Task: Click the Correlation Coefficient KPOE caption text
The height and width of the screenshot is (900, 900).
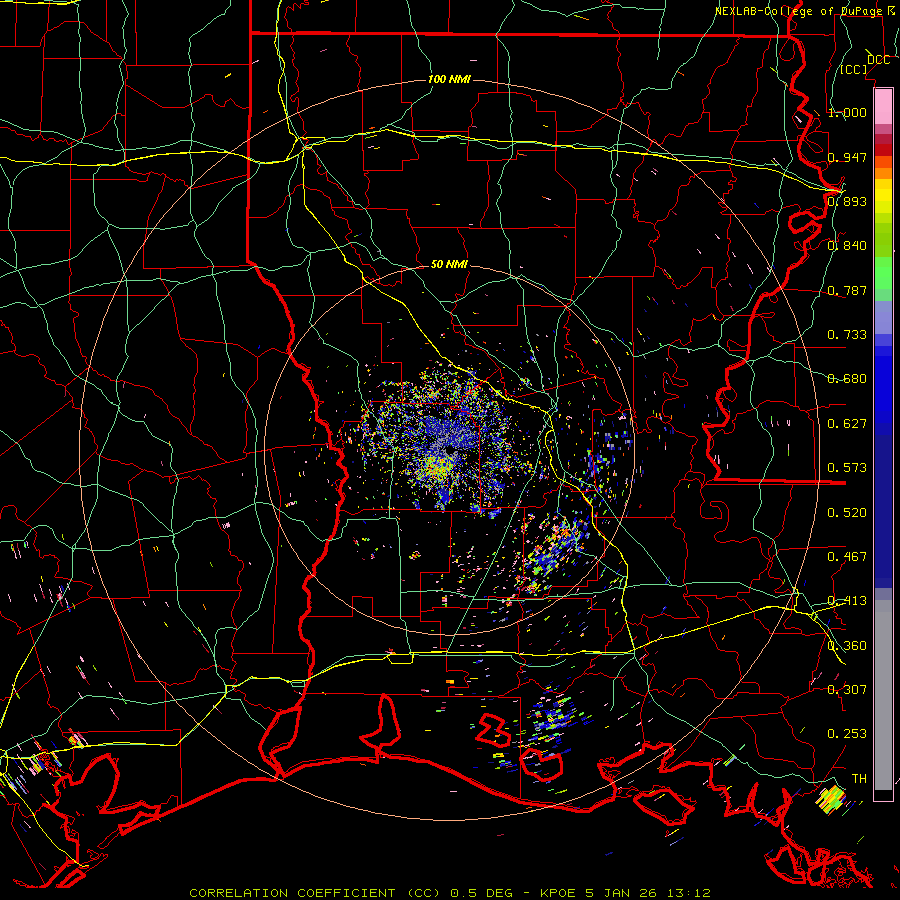Action: pyautogui.click(x=449, y=893)
